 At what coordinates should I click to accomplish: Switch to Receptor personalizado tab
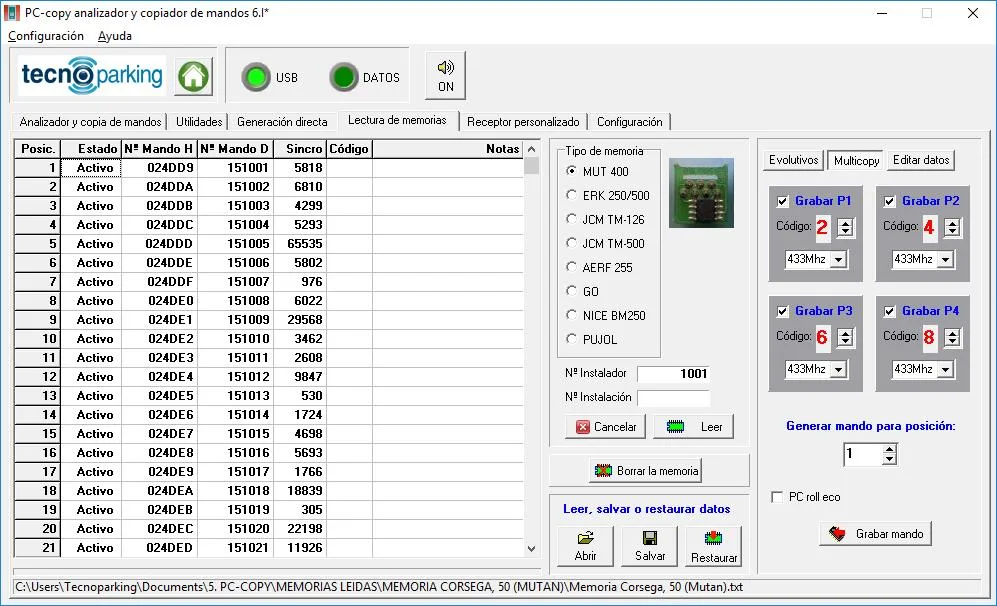[523, 121]
